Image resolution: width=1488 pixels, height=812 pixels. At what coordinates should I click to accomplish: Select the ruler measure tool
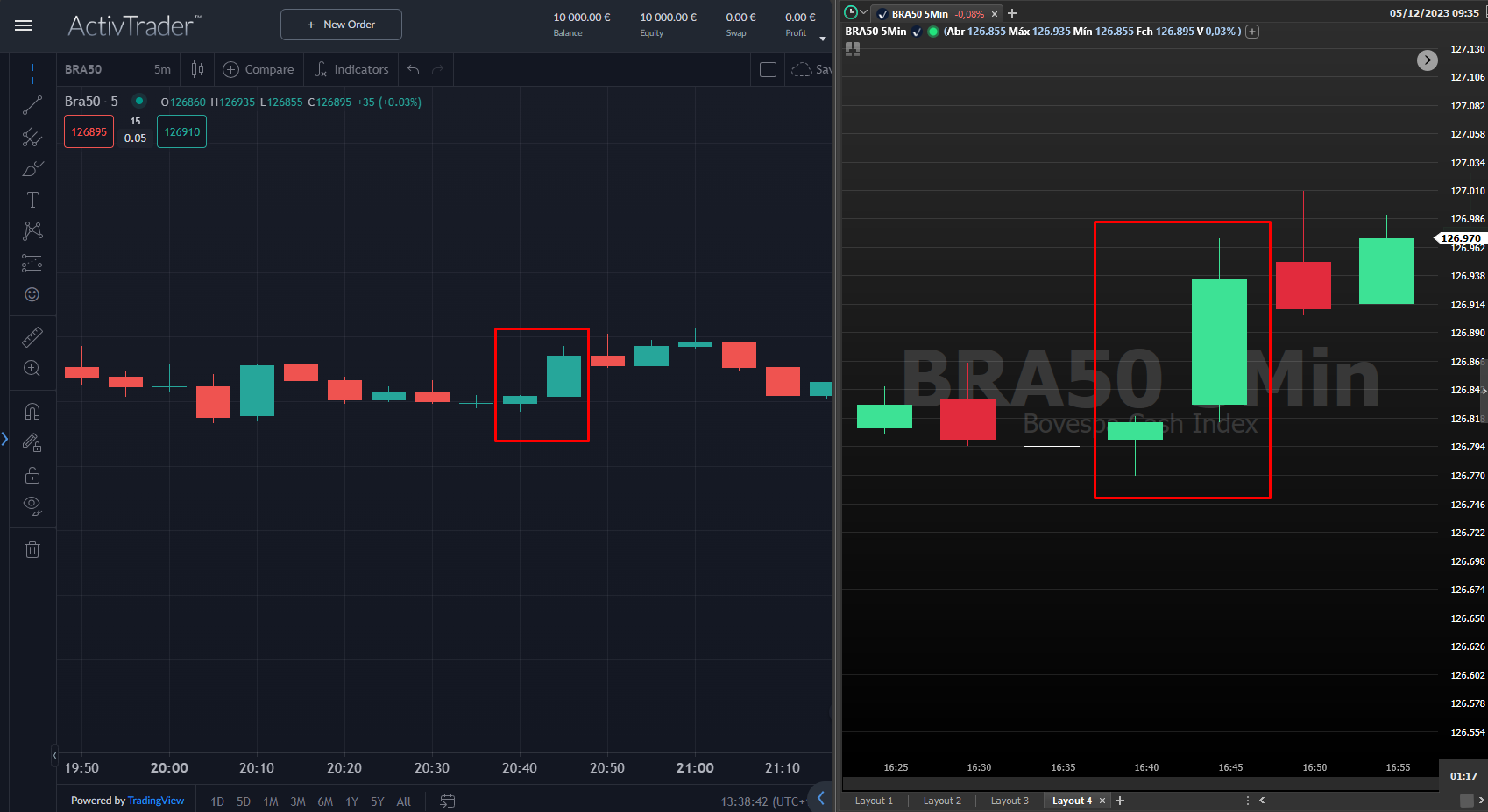point(32,336)
